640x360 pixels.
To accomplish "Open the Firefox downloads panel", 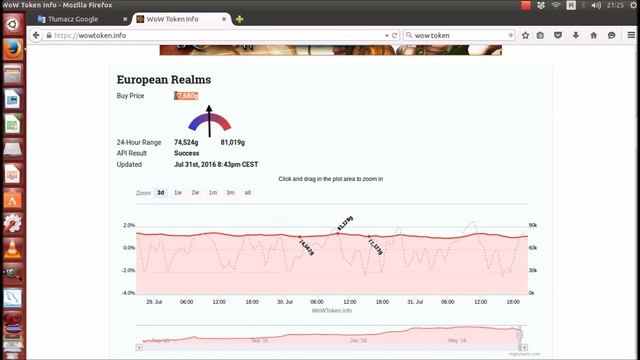I will click(576, 36).
